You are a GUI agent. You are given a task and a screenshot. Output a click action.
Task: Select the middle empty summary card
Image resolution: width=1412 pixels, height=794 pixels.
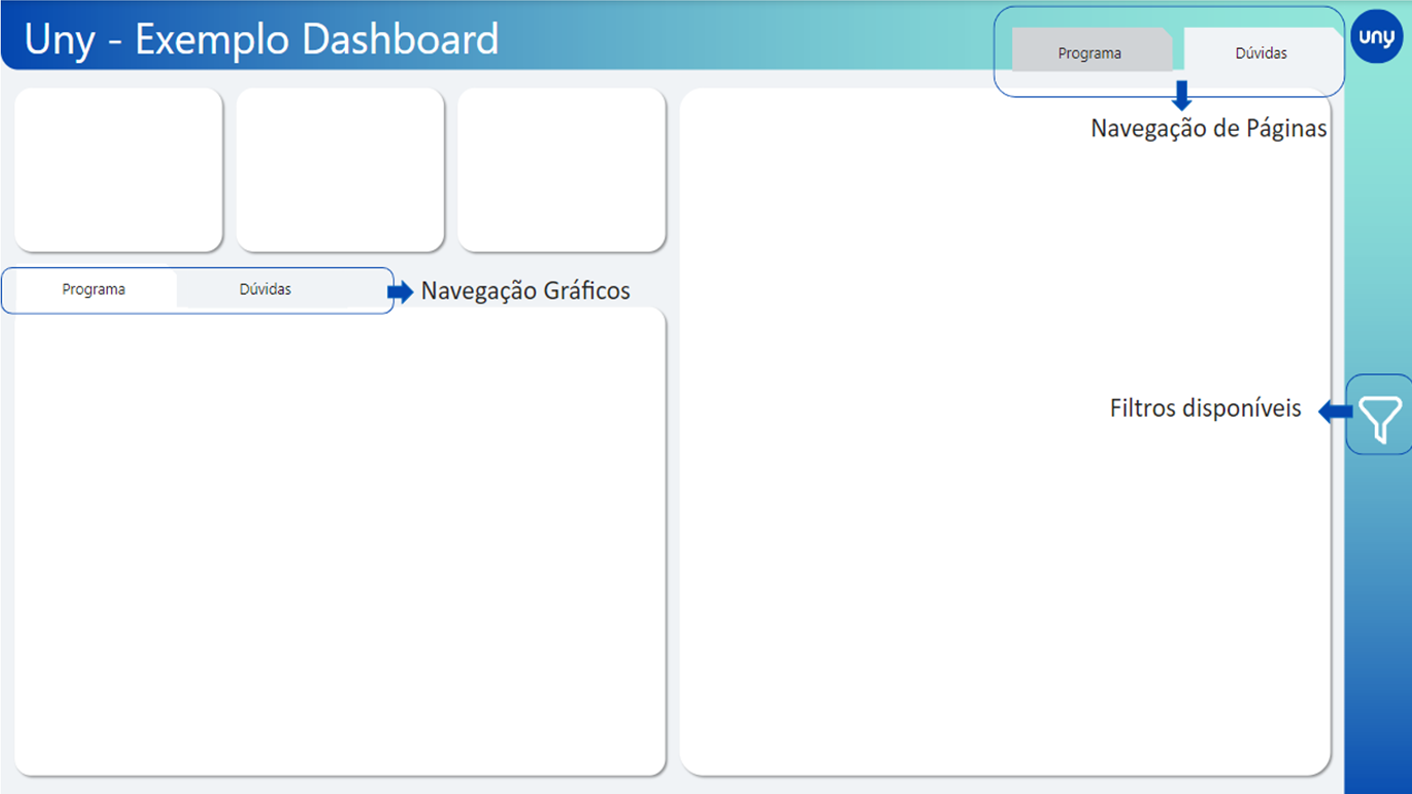click(x=340, y=169)
